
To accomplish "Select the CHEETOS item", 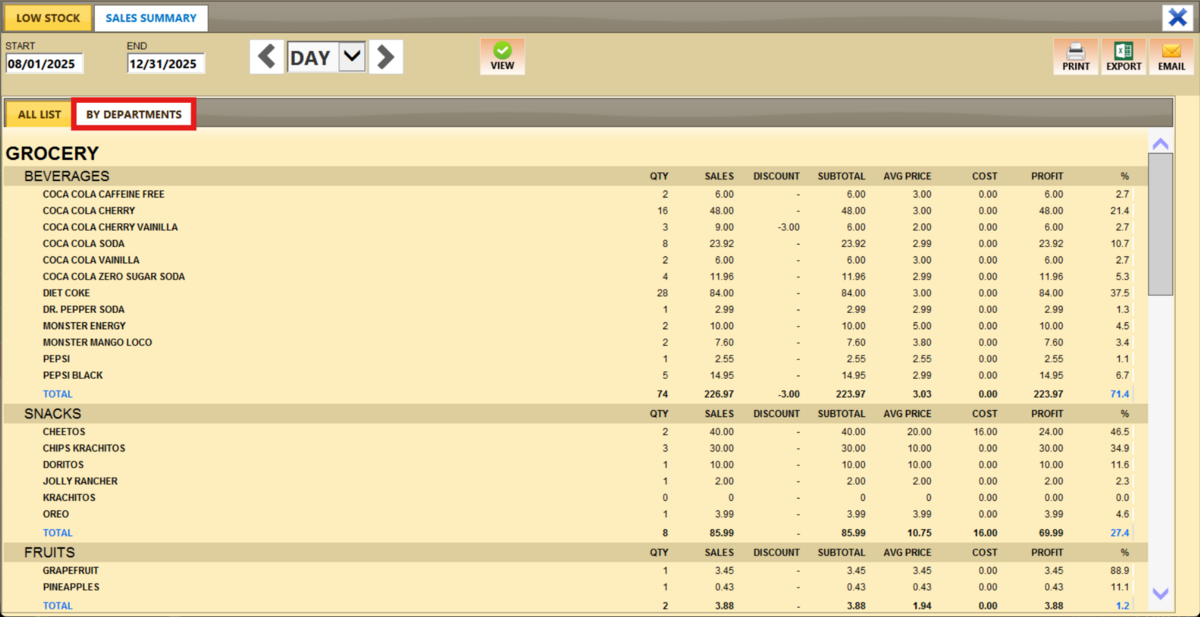I will click(x=62, y=432).
